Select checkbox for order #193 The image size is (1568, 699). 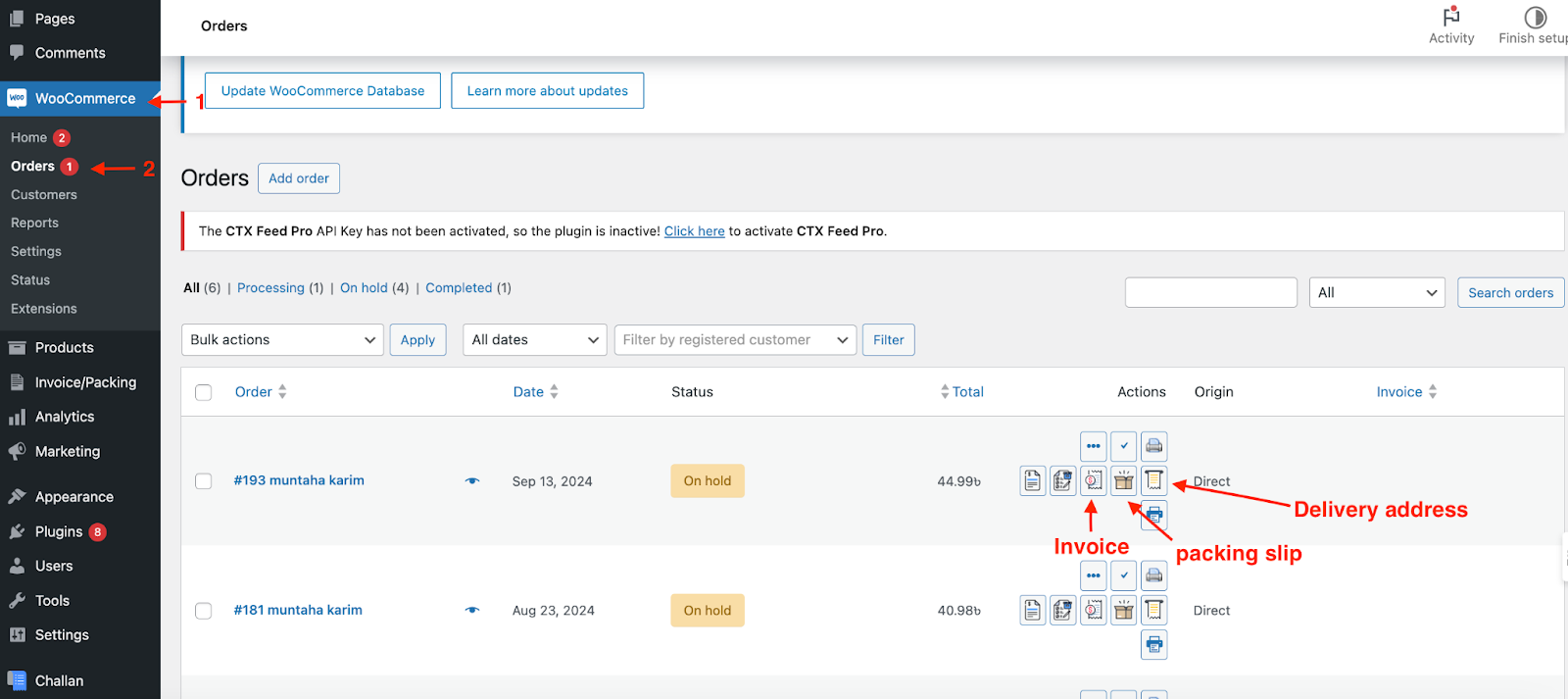click(x=204, y=481)
